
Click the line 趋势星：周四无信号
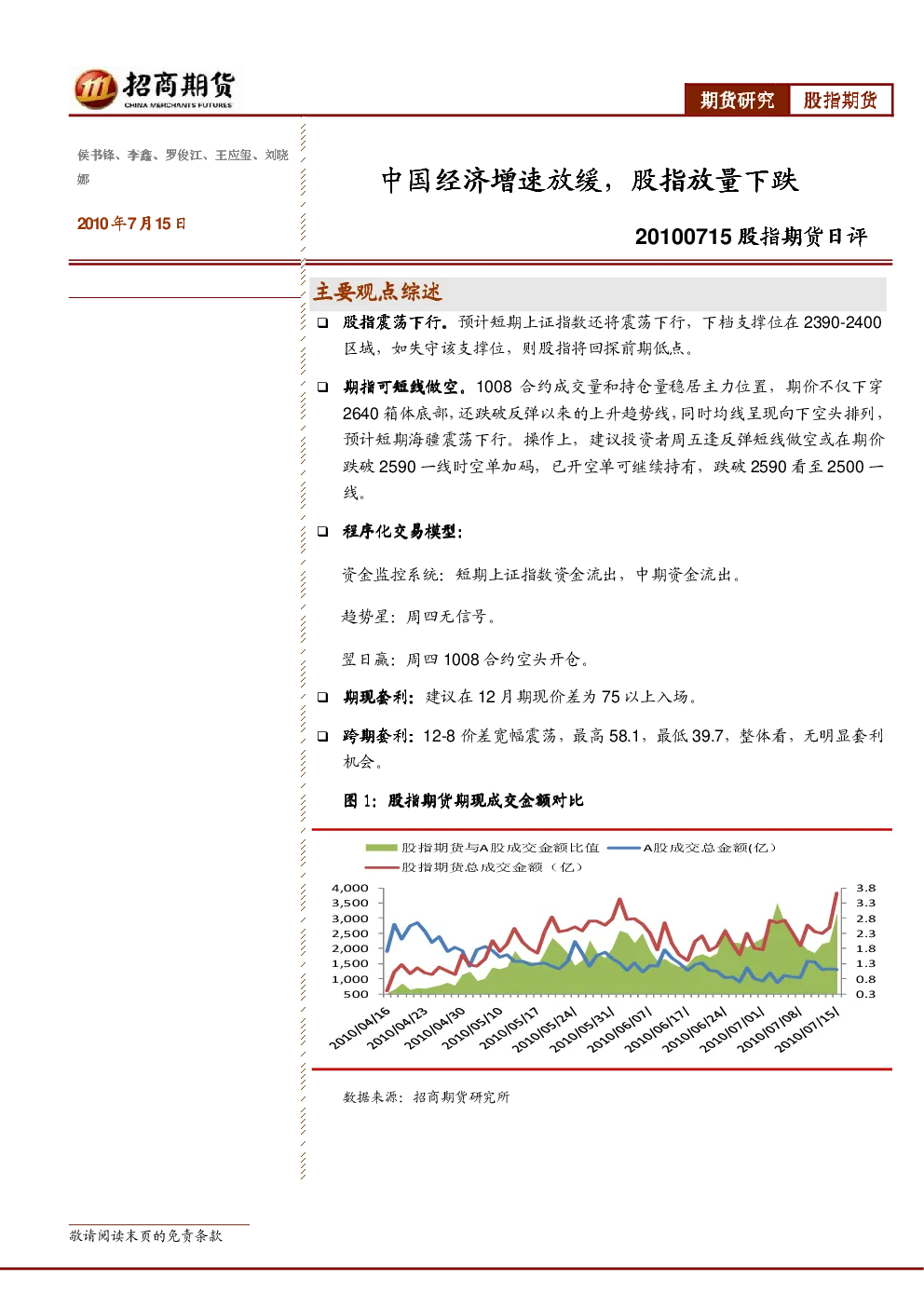pos(418,617)
